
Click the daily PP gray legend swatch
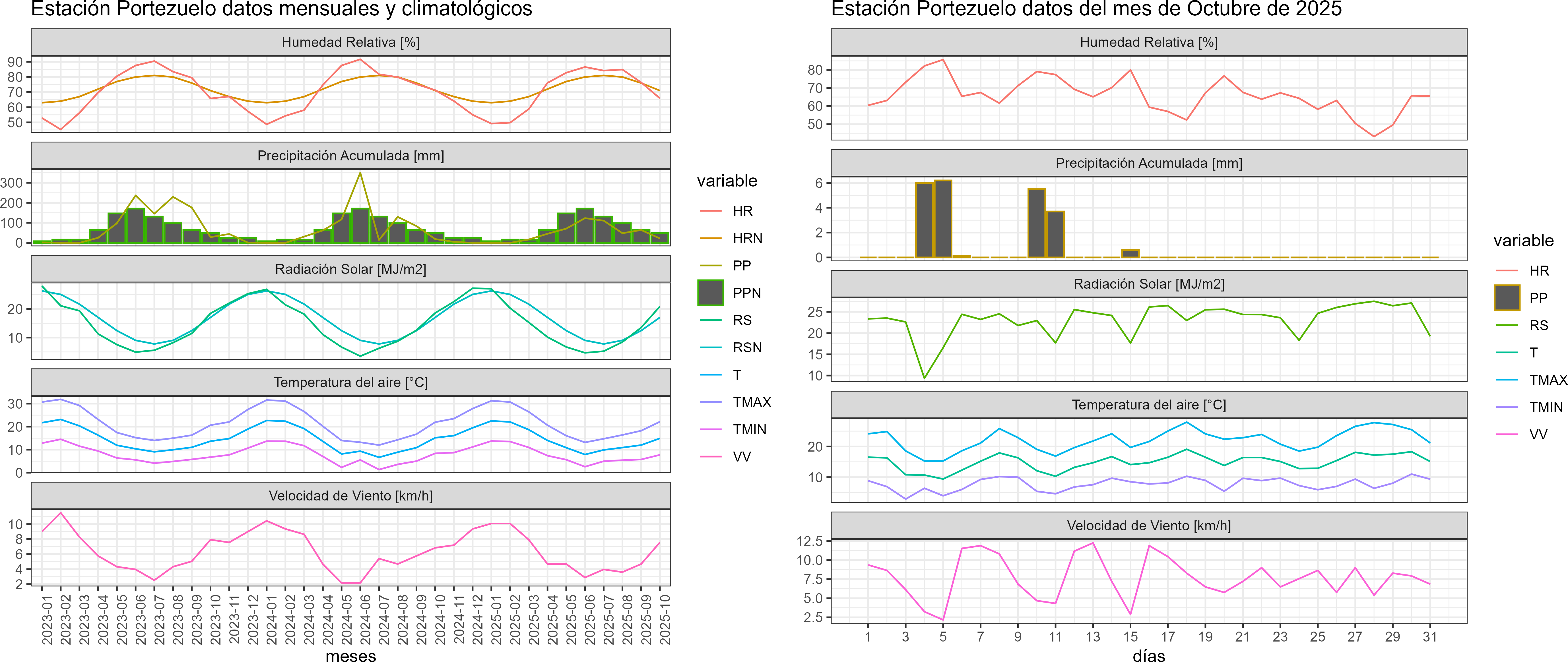point(1507,297)
